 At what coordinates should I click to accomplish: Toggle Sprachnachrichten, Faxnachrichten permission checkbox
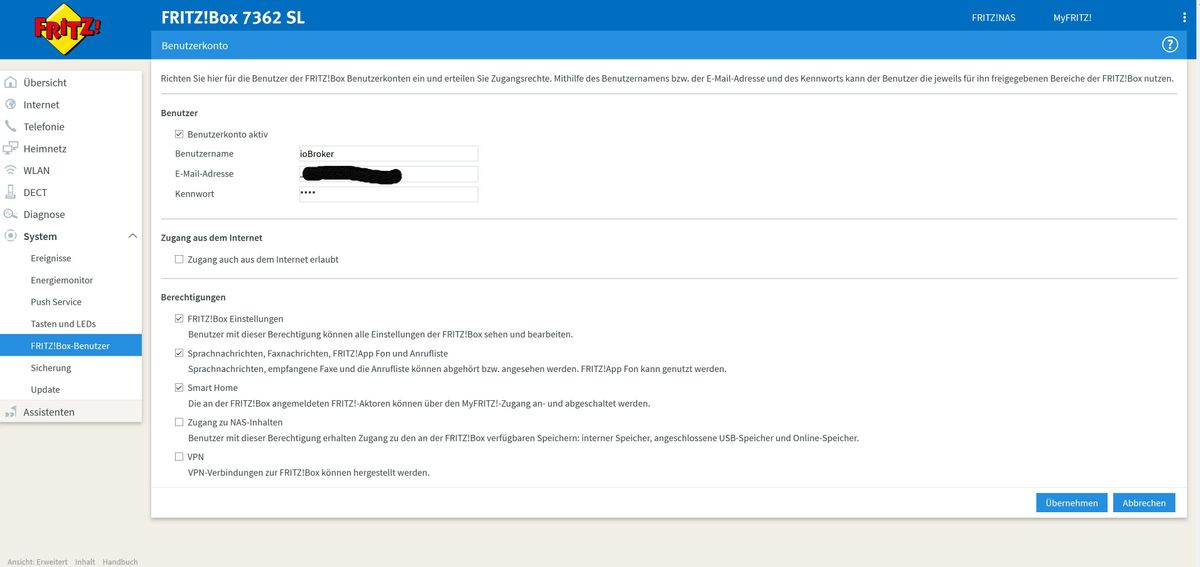[179, 354]
